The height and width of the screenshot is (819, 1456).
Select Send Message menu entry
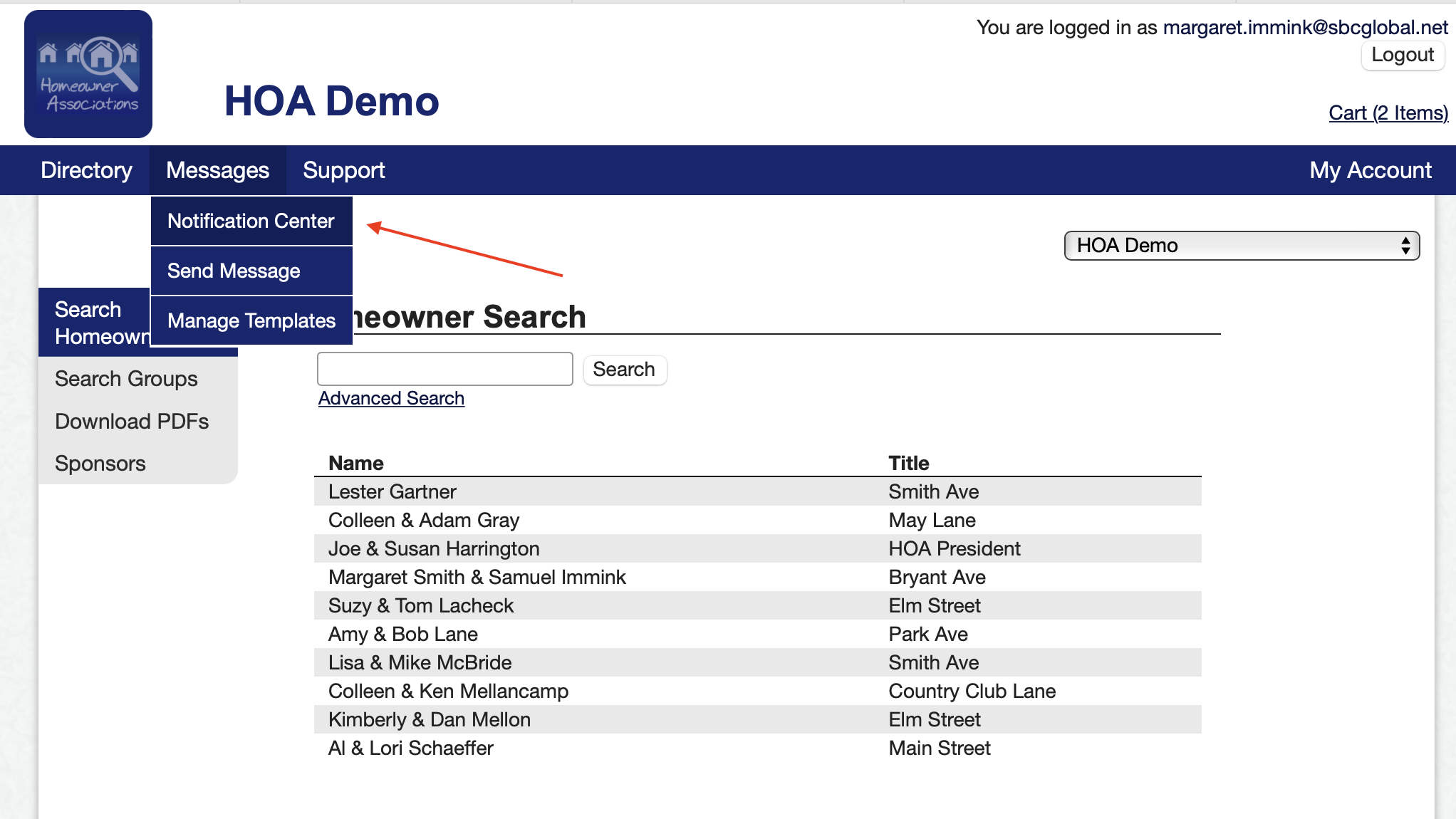pos(234,271)
